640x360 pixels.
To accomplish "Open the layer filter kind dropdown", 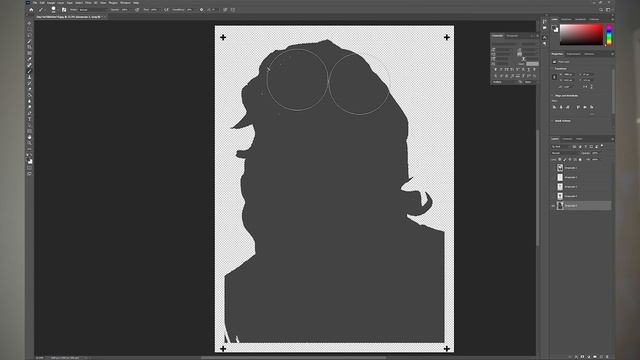I will [561, 147].
